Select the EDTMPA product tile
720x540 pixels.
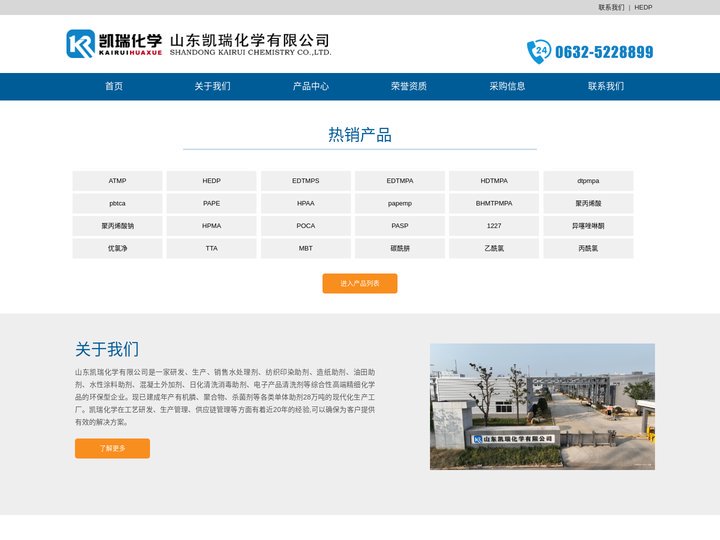coord(400,181)
